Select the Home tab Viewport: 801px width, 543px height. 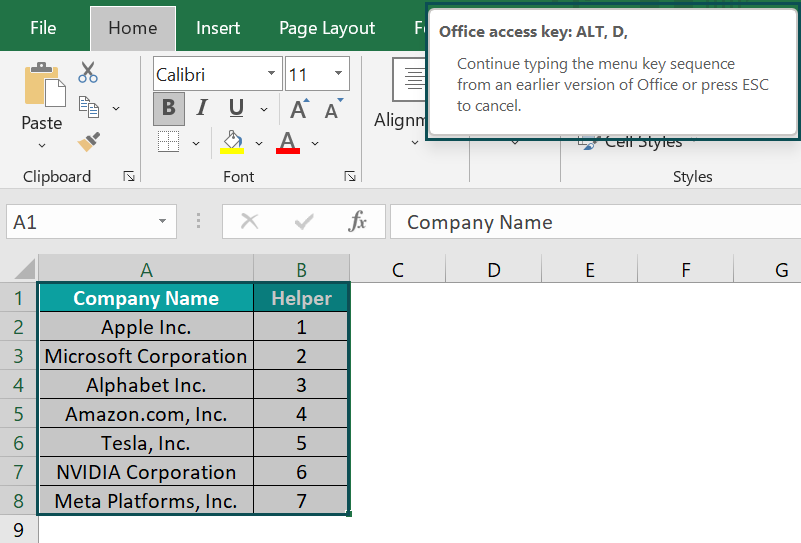[133, 28]
